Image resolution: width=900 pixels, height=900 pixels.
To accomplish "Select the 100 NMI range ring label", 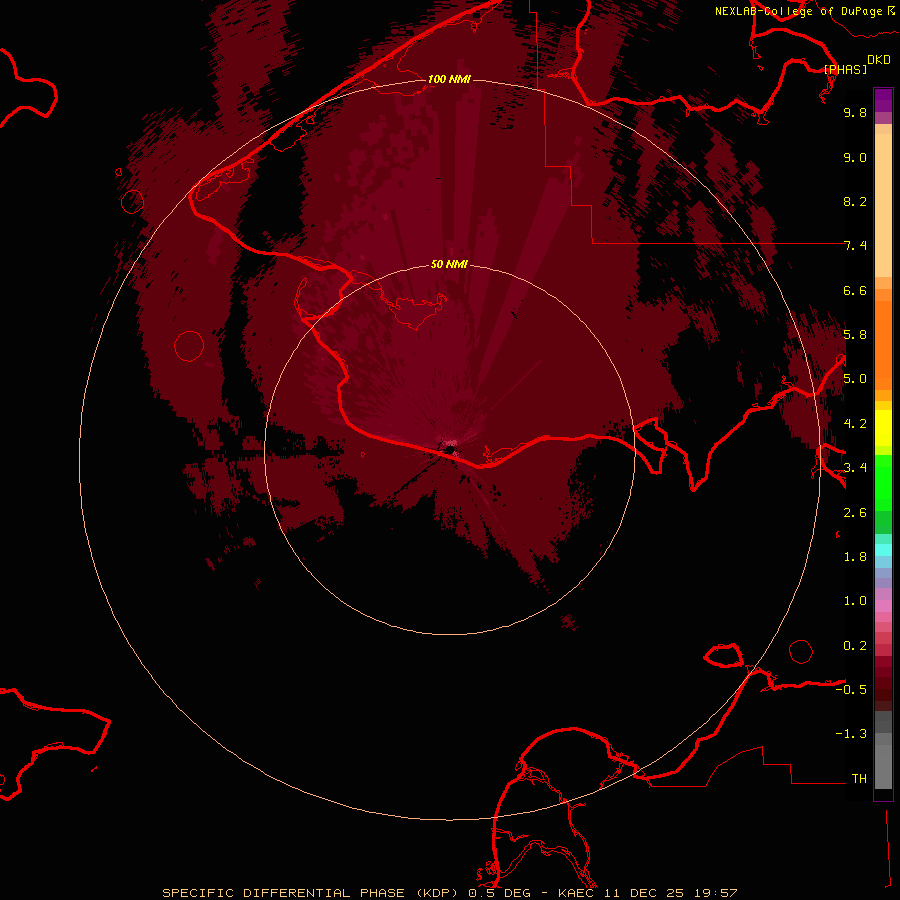I will coord(449,79).
